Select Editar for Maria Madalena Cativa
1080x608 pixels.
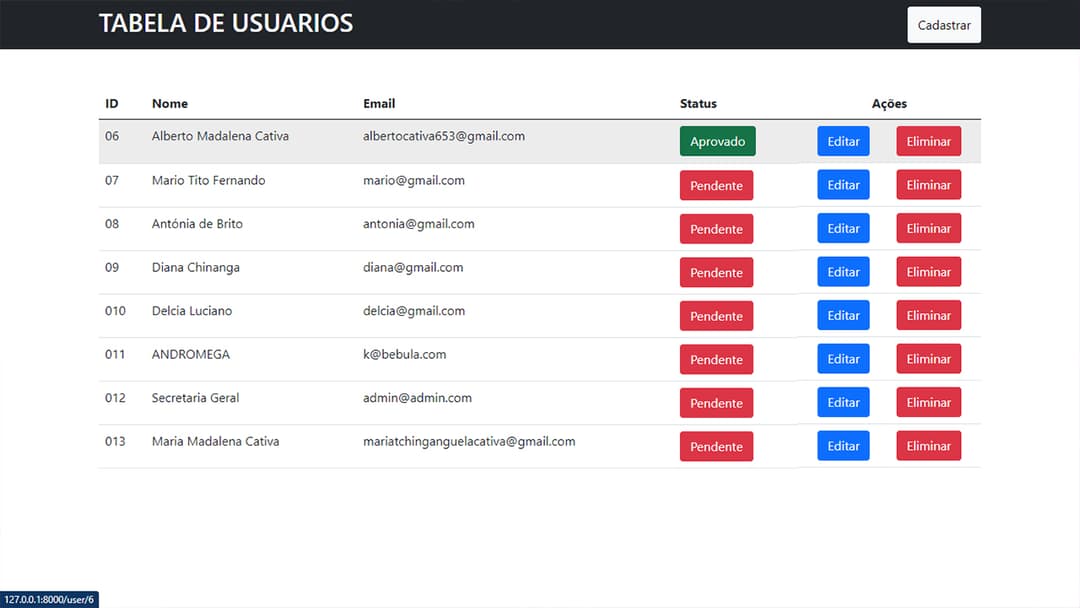pos(843,446)
